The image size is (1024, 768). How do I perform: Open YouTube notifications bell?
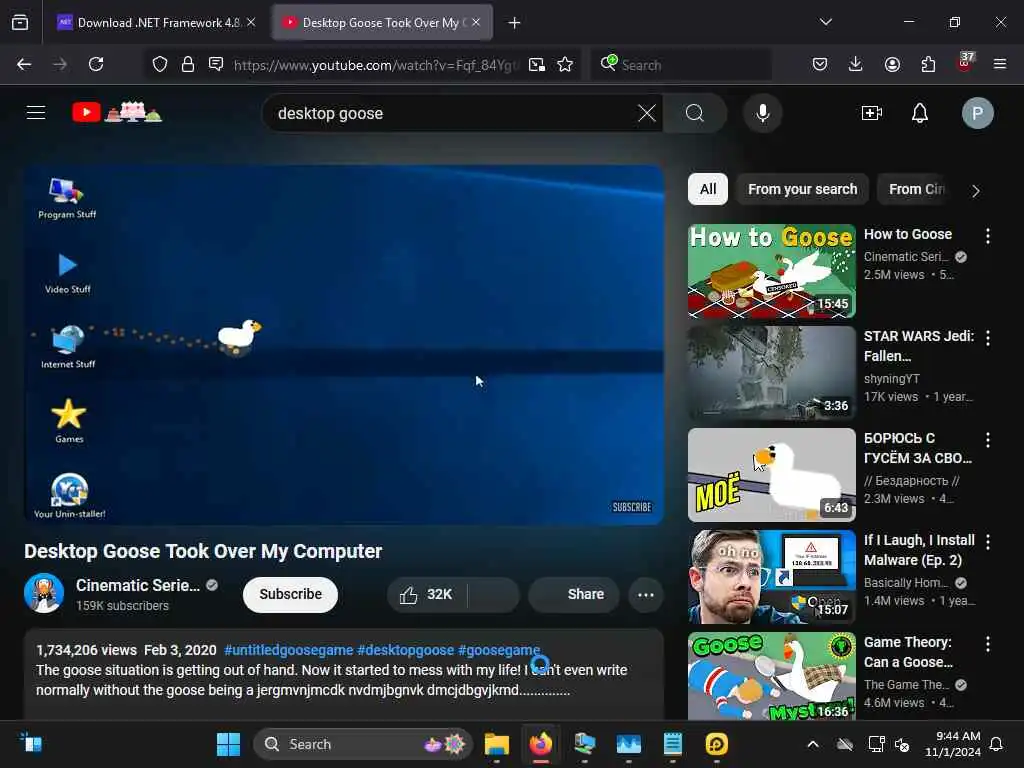pos(920,113)
